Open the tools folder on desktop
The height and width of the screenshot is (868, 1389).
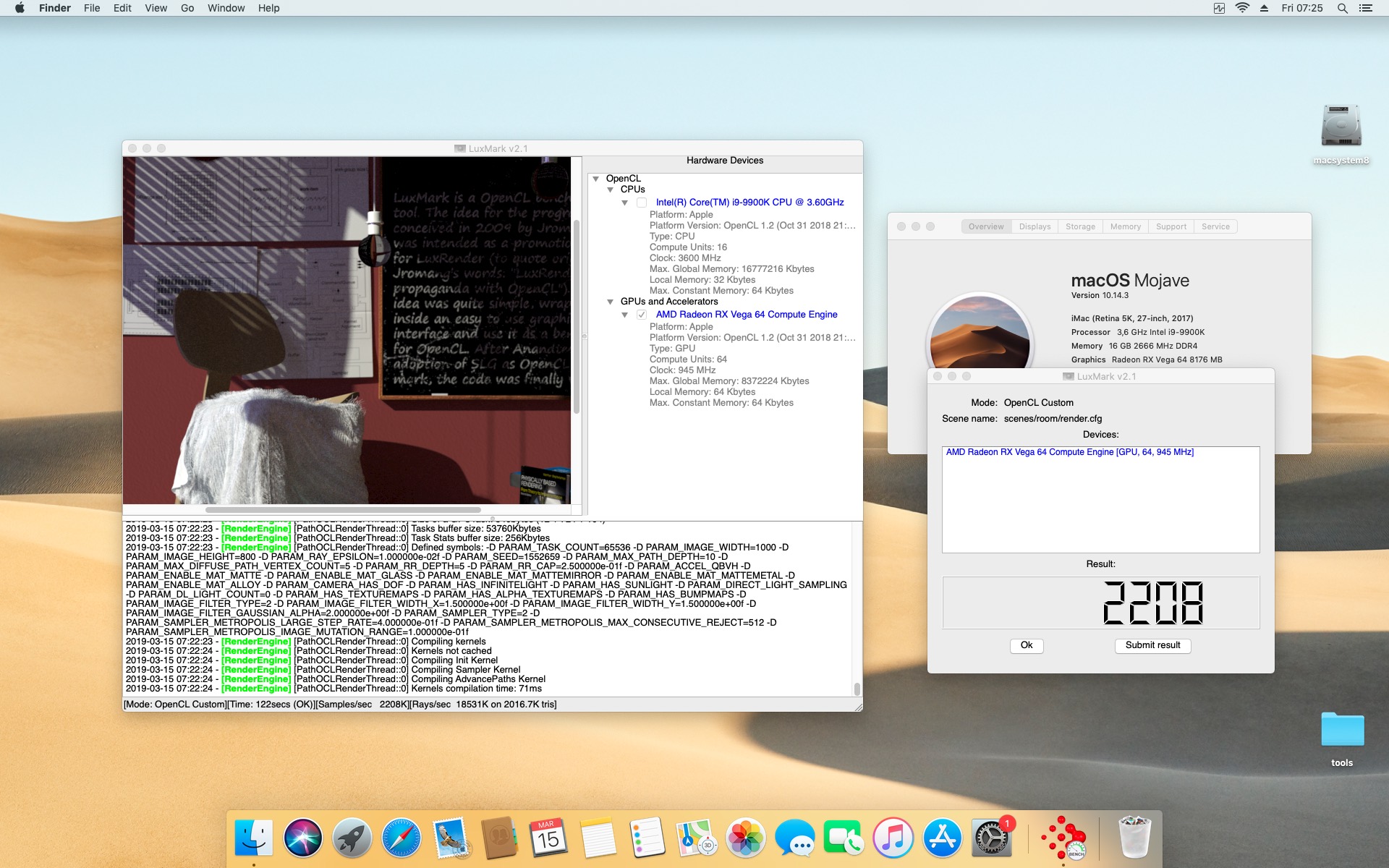[x=1341, y=731]
